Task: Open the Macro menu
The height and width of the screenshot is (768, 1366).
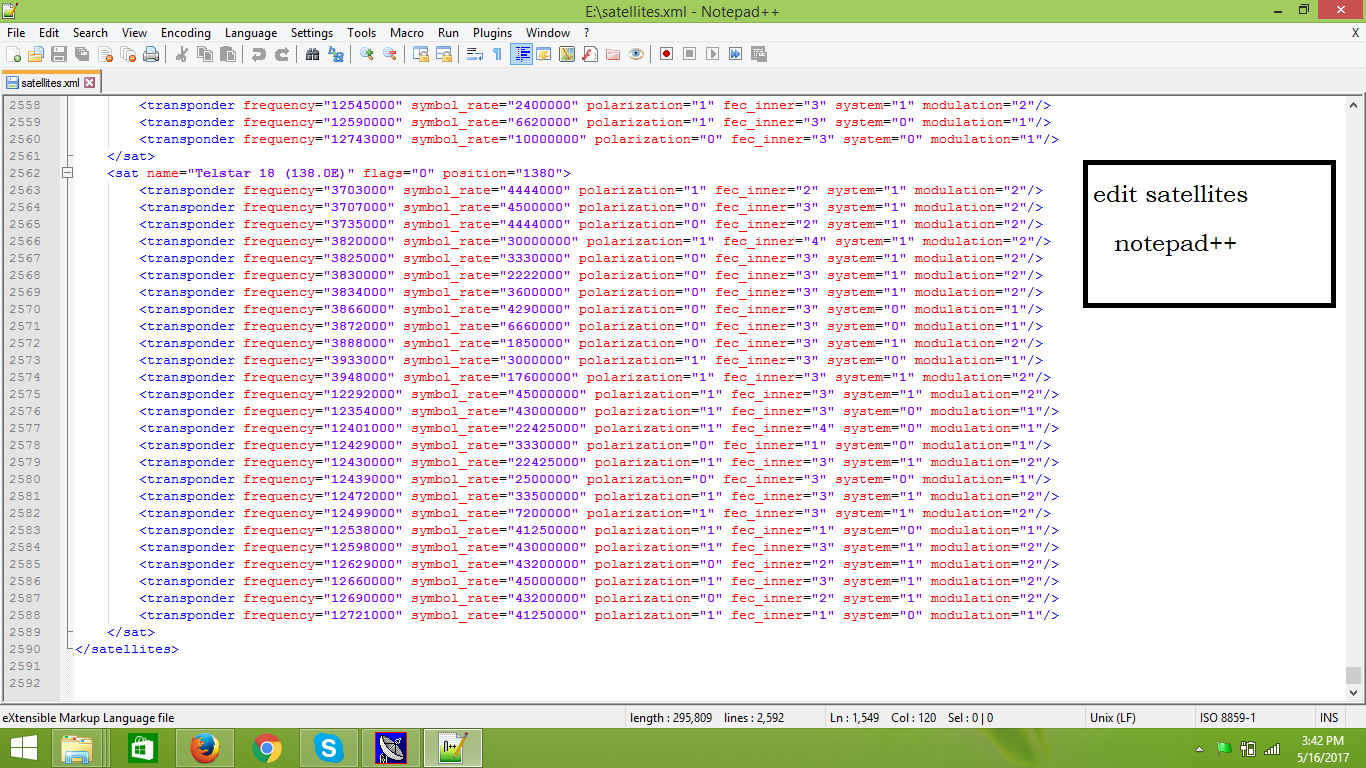Action: tap(407, 33)
